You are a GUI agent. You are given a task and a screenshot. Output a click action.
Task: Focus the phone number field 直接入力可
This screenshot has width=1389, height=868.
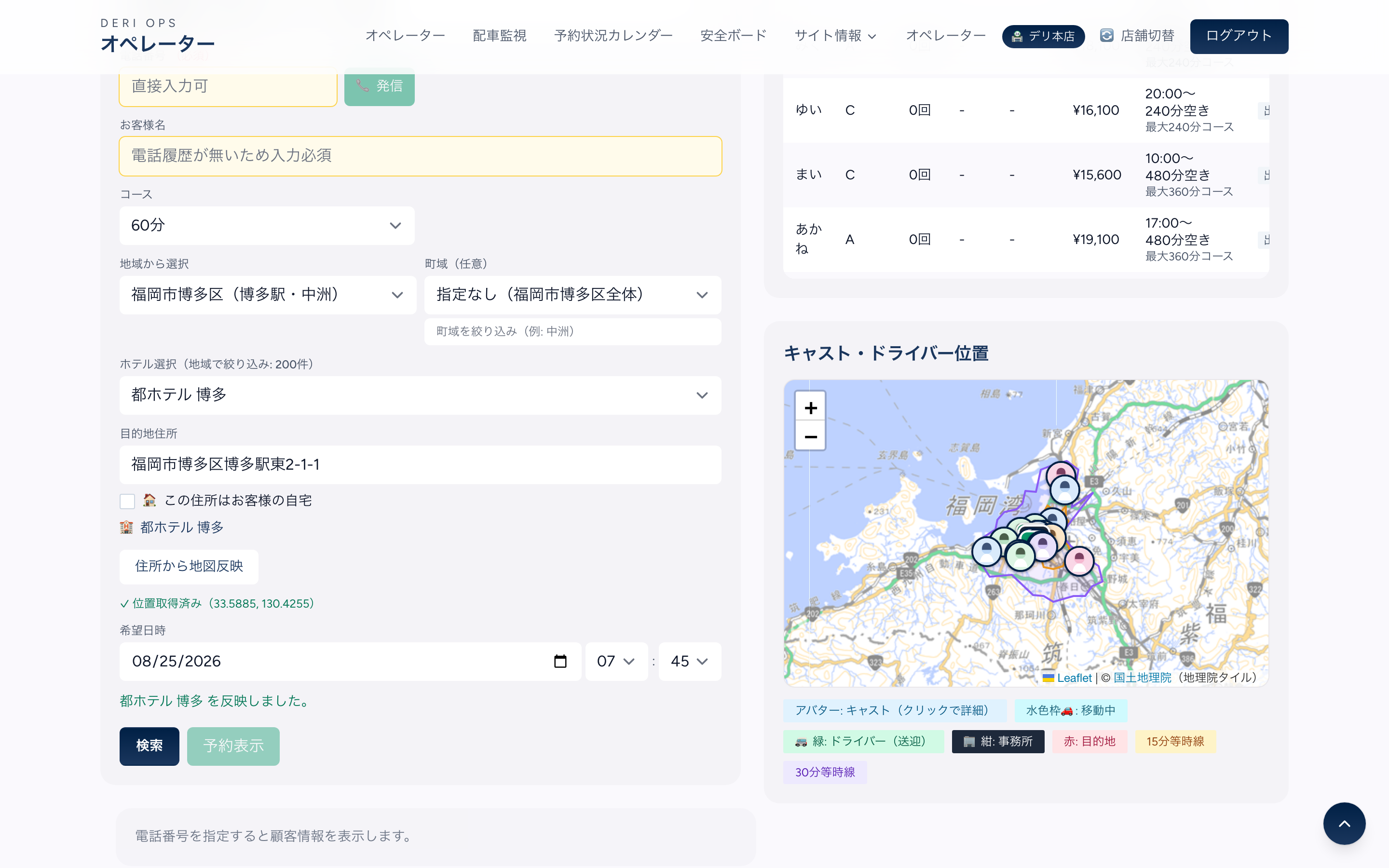[x=228, y=87]
